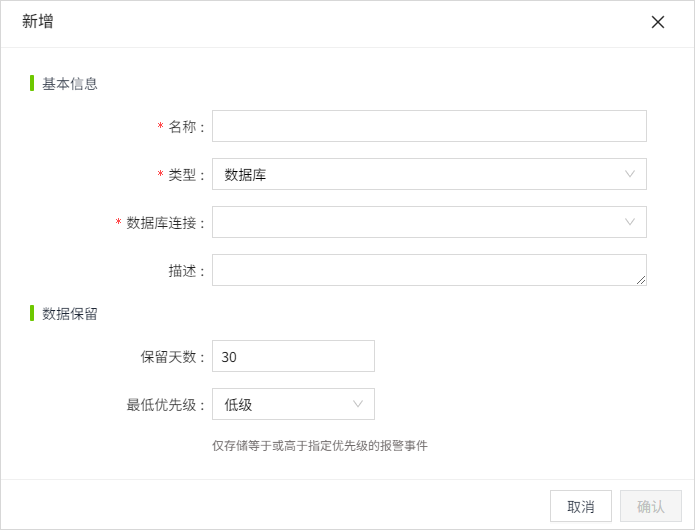Click the 仅存储等于或高于指定优先级 hint text
Screen dimensions: 695x530
coord(319,445)
